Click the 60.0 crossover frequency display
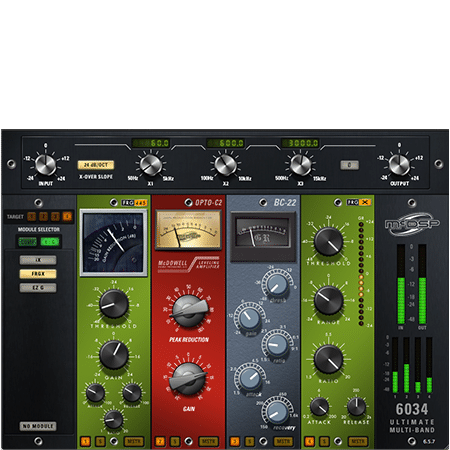The width and height of the screenshot is (450, 450). [151, 143]
